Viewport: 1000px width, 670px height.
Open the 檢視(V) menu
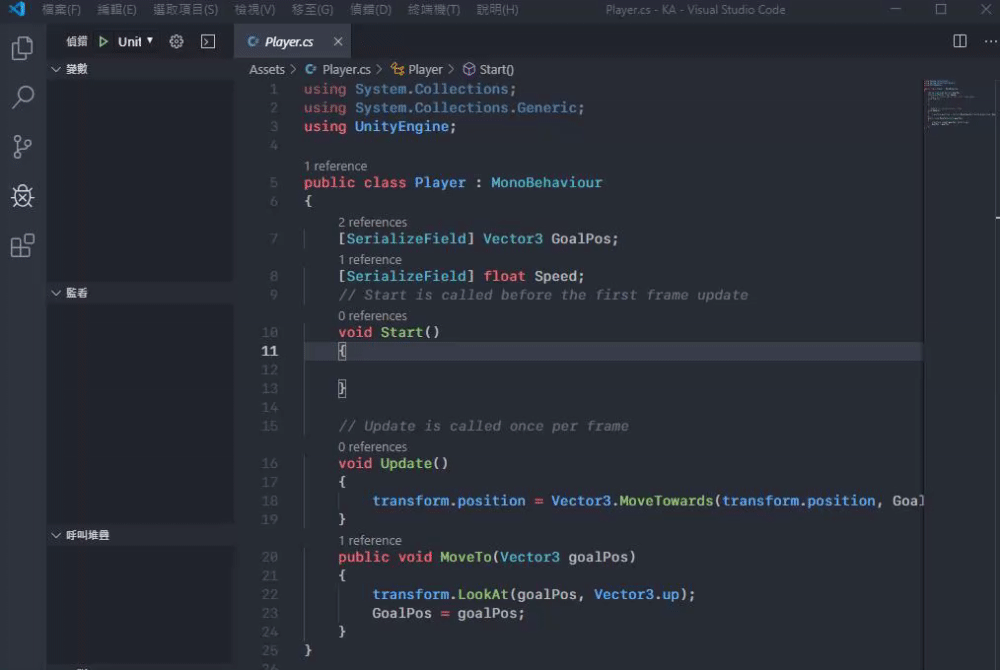click(x=254, y=10)
